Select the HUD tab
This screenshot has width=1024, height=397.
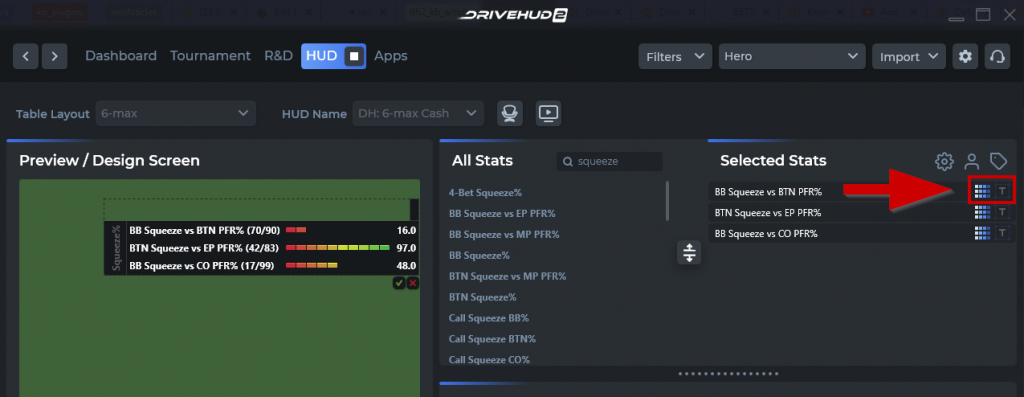coord(321,56)
